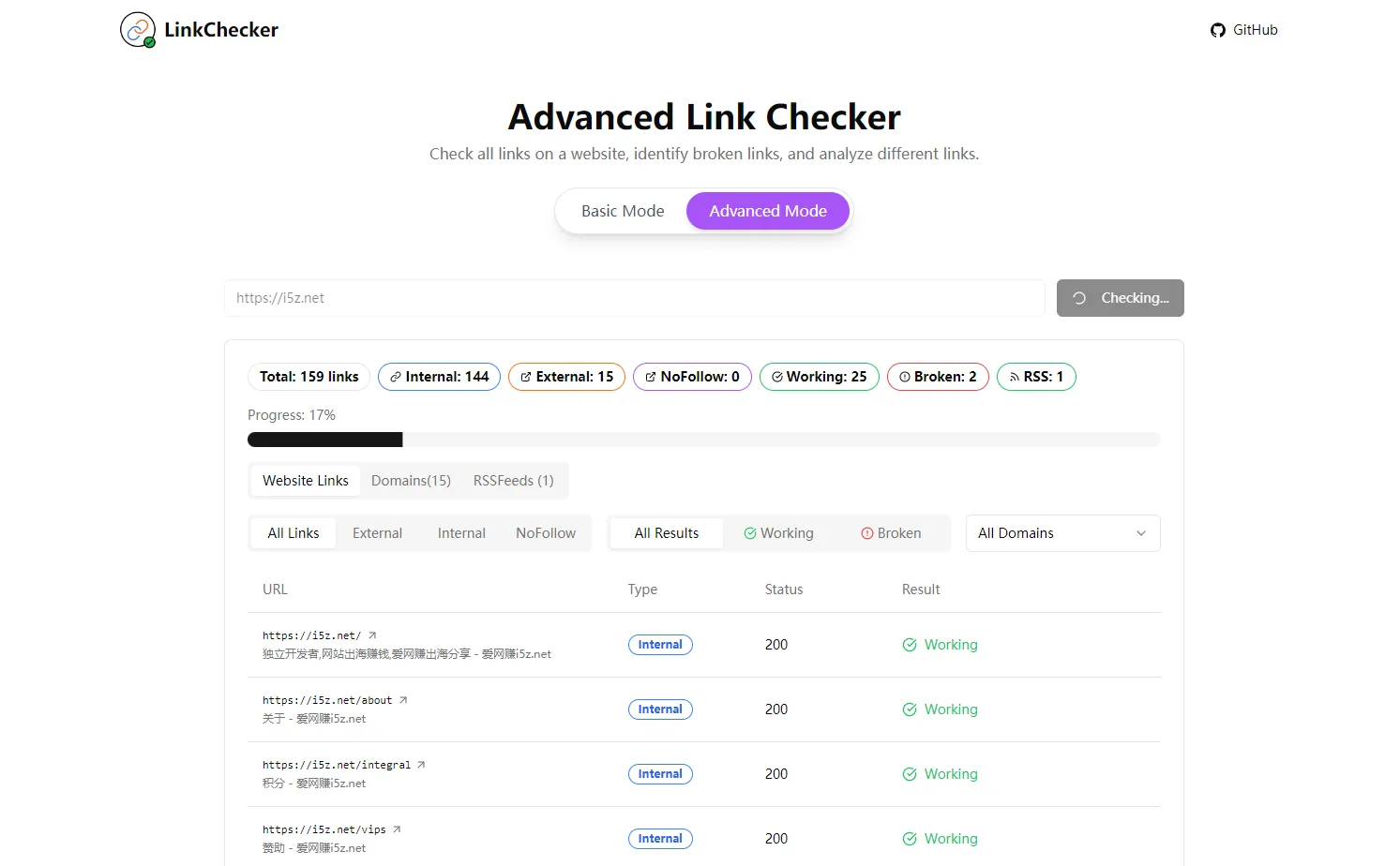Open the RSSFeeds (1) tab
The height and width of the screenshot is (866, 1400).
(513, 481)
